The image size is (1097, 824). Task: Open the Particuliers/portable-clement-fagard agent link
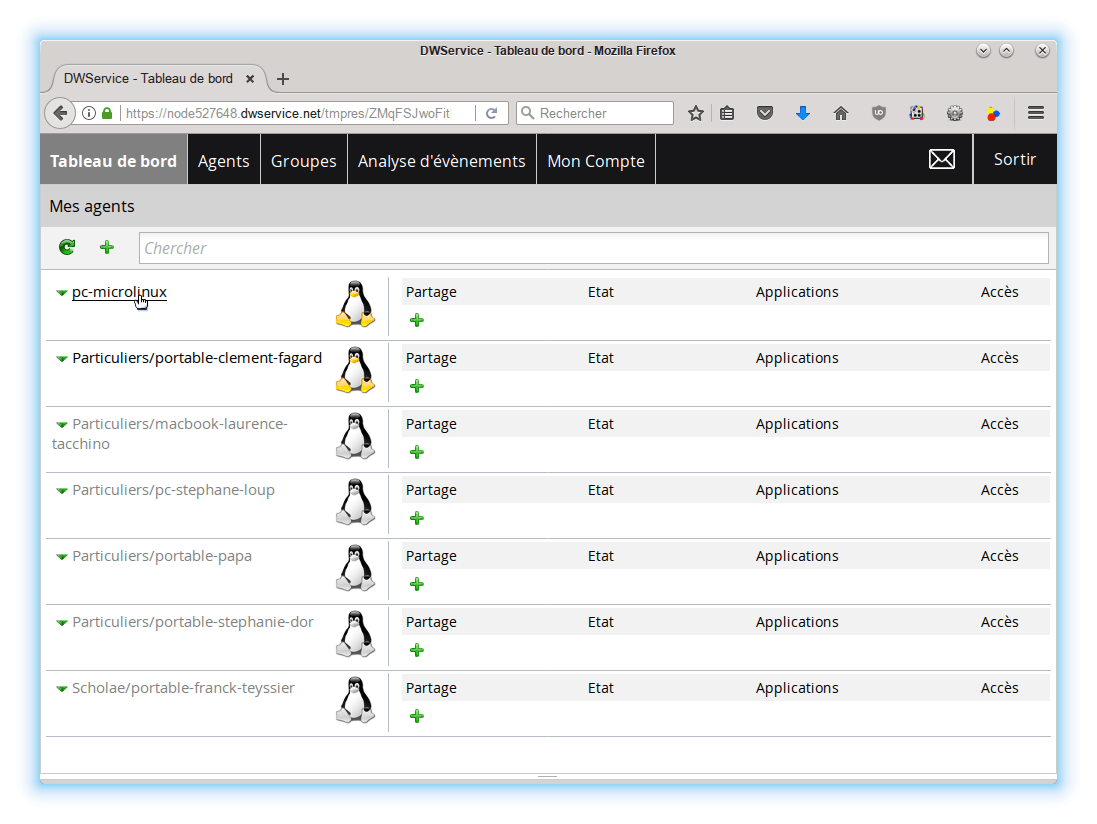[x=197, y=358]
